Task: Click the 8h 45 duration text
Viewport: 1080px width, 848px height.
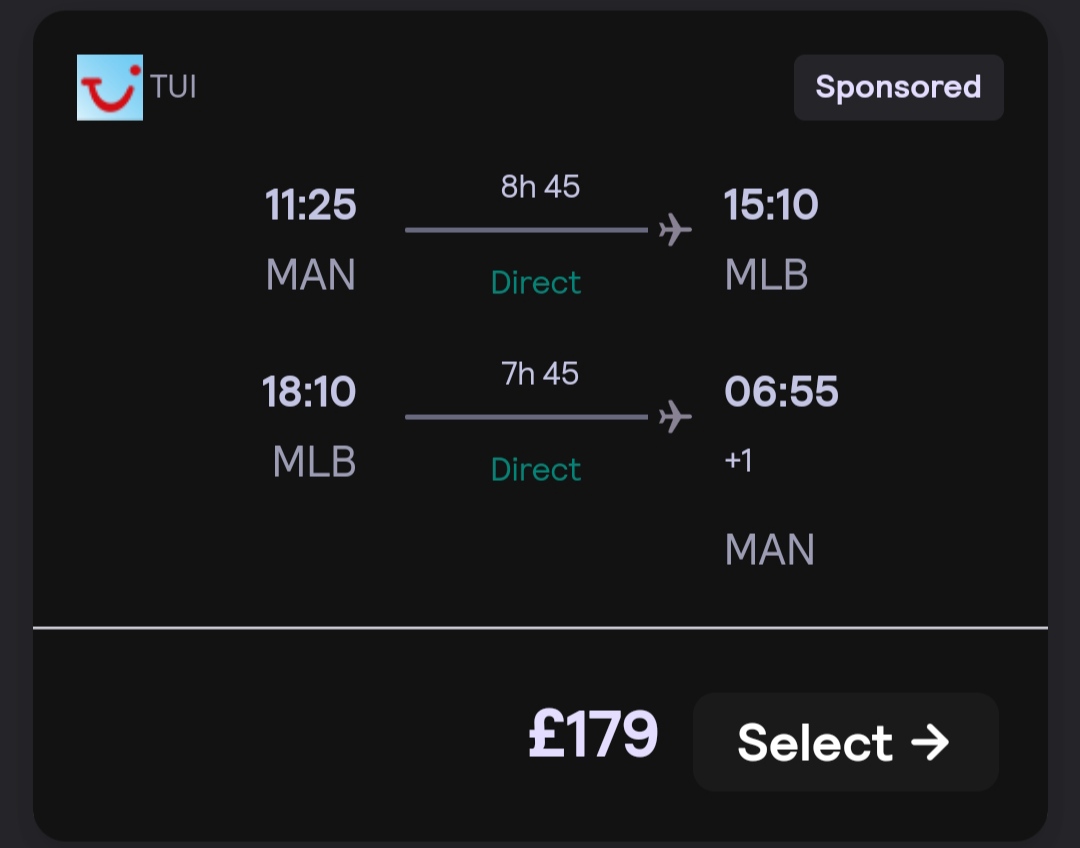Action: coord(540,187)
